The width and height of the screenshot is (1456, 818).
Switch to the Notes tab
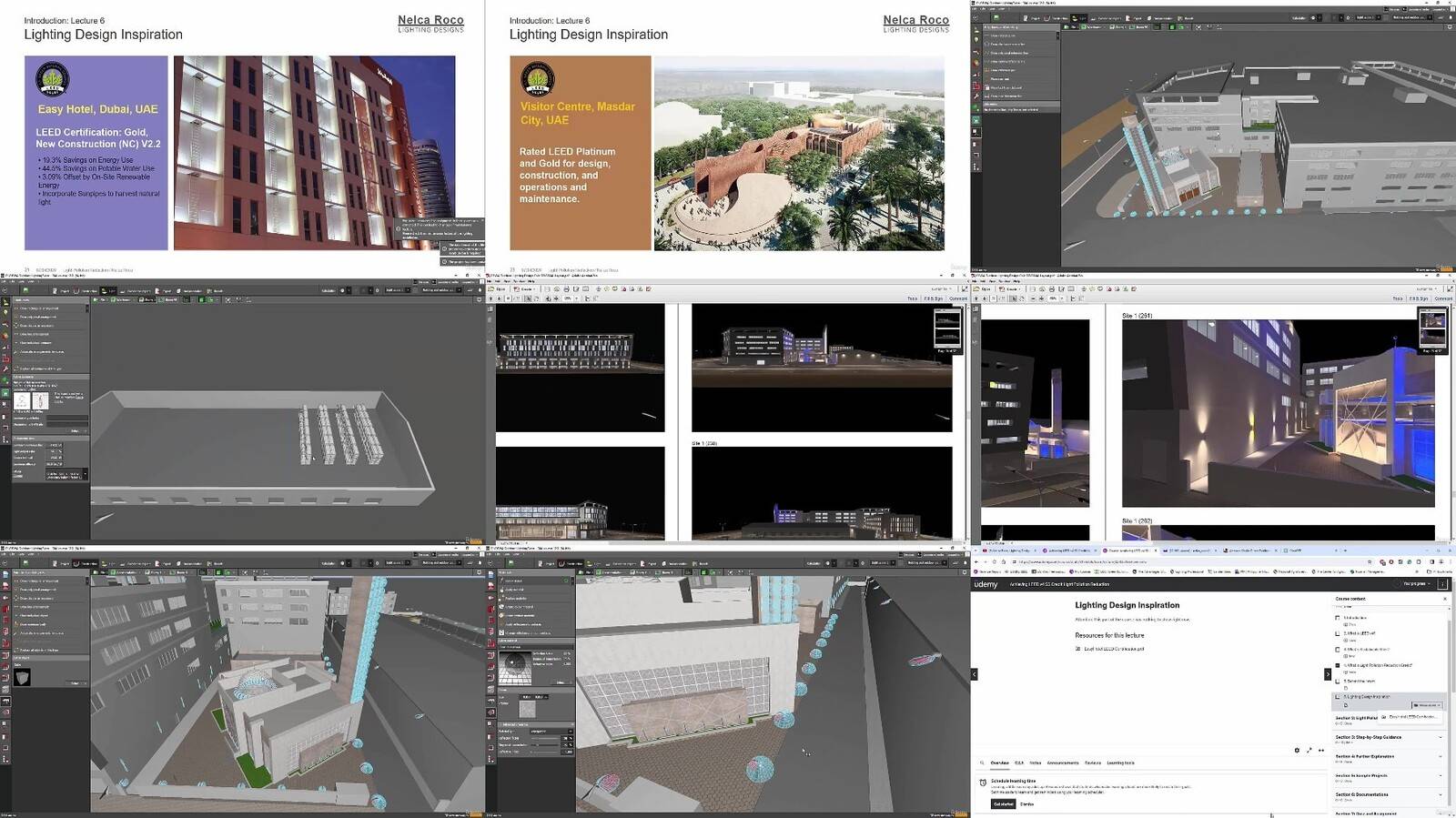pyautogui.click(x=1036, y=762)
